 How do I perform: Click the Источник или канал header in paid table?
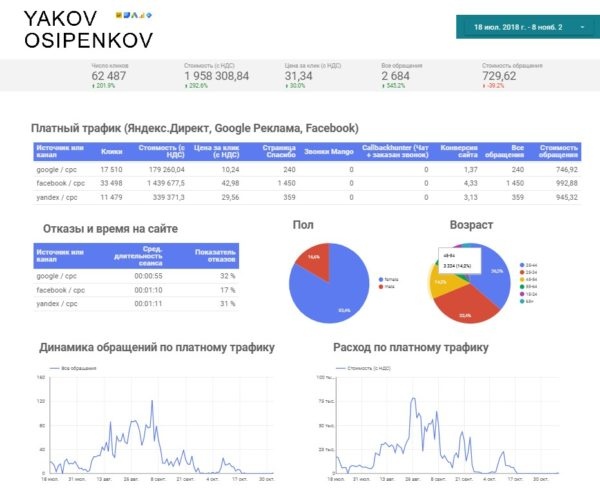point(60,151)
